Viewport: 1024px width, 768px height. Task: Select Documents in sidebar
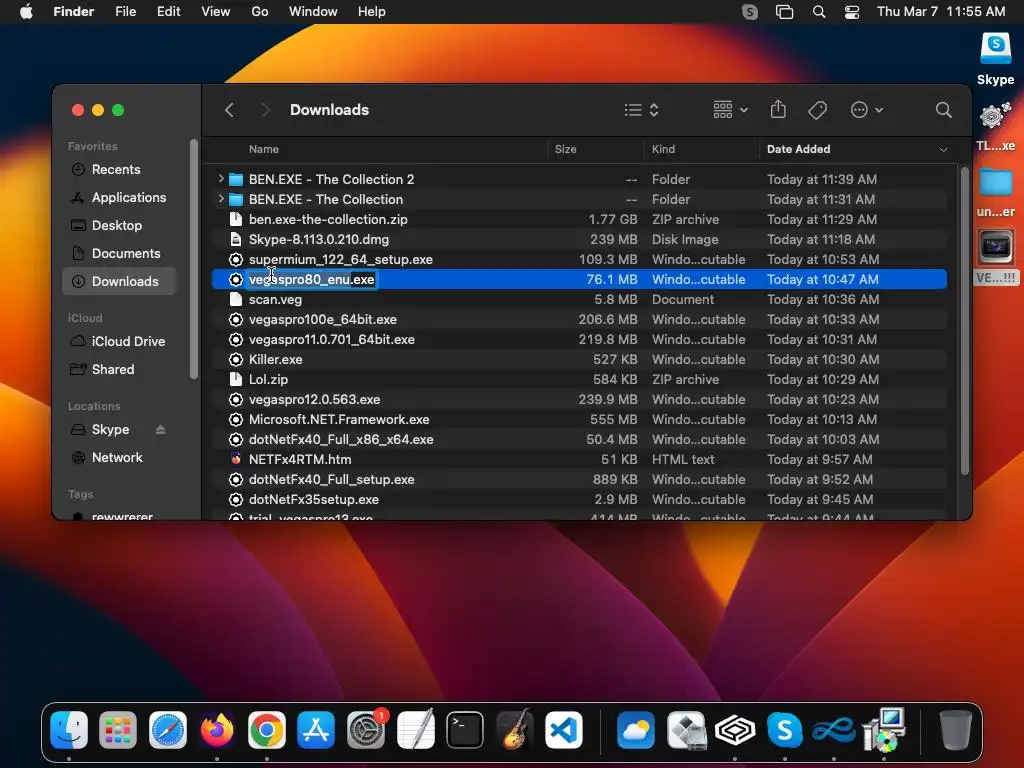click(118, 253)
